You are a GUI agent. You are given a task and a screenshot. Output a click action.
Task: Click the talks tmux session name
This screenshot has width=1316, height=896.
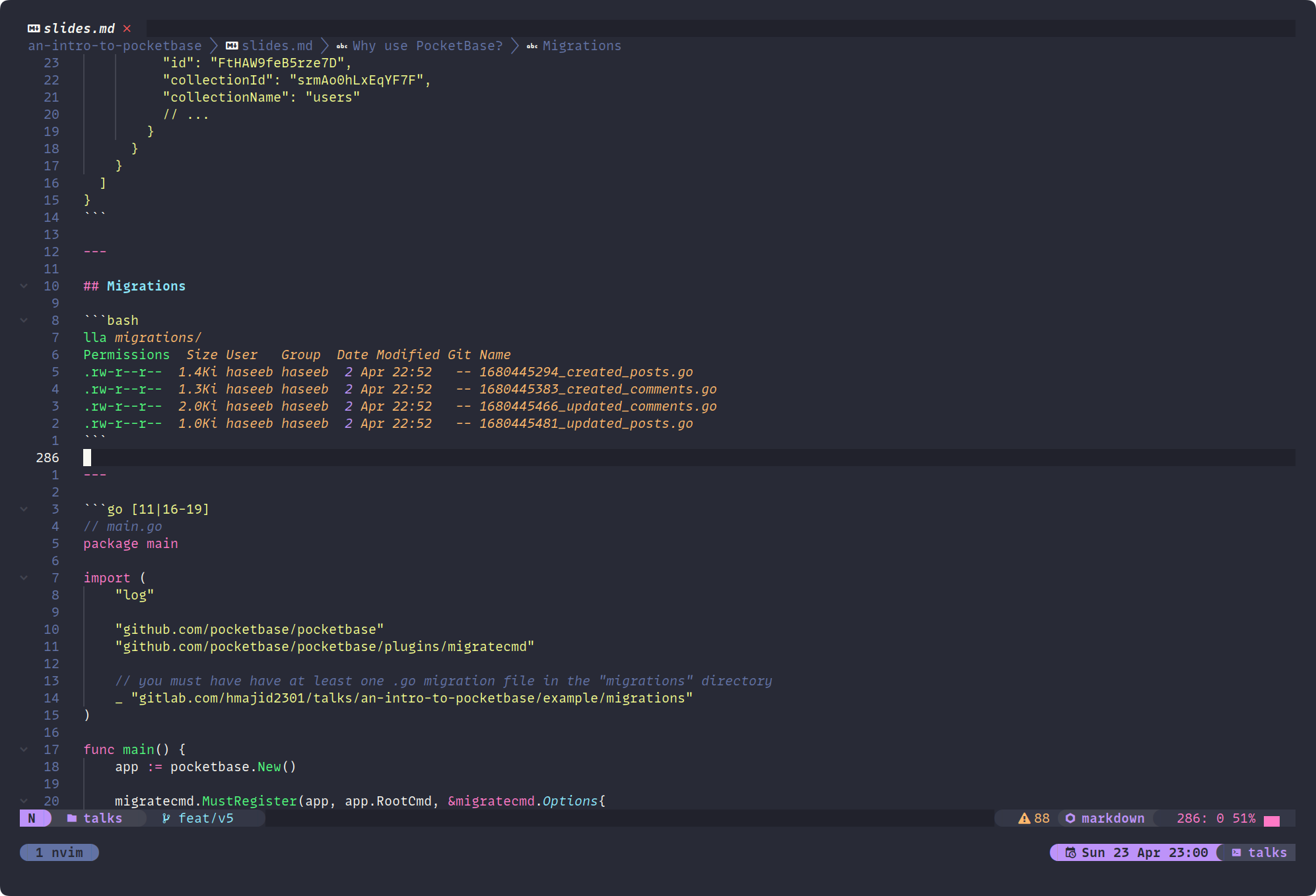coord(1267,852)
